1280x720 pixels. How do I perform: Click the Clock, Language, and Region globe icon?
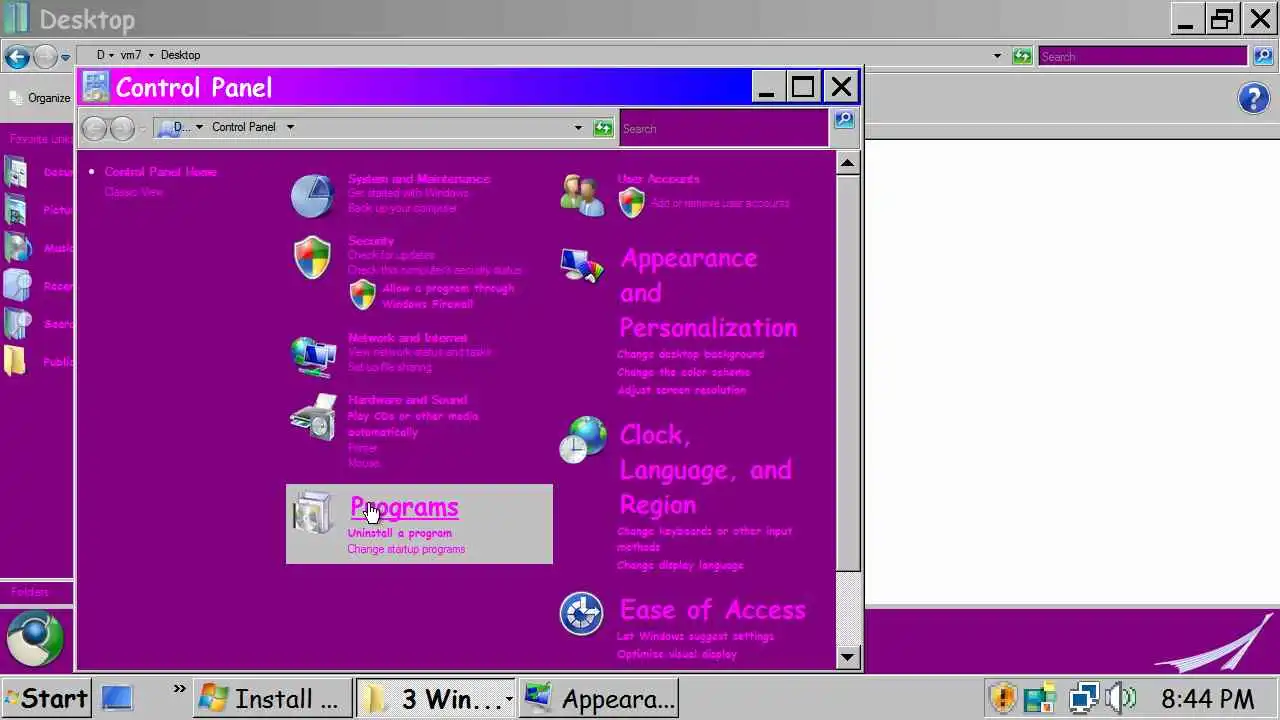tap(583, 440)
